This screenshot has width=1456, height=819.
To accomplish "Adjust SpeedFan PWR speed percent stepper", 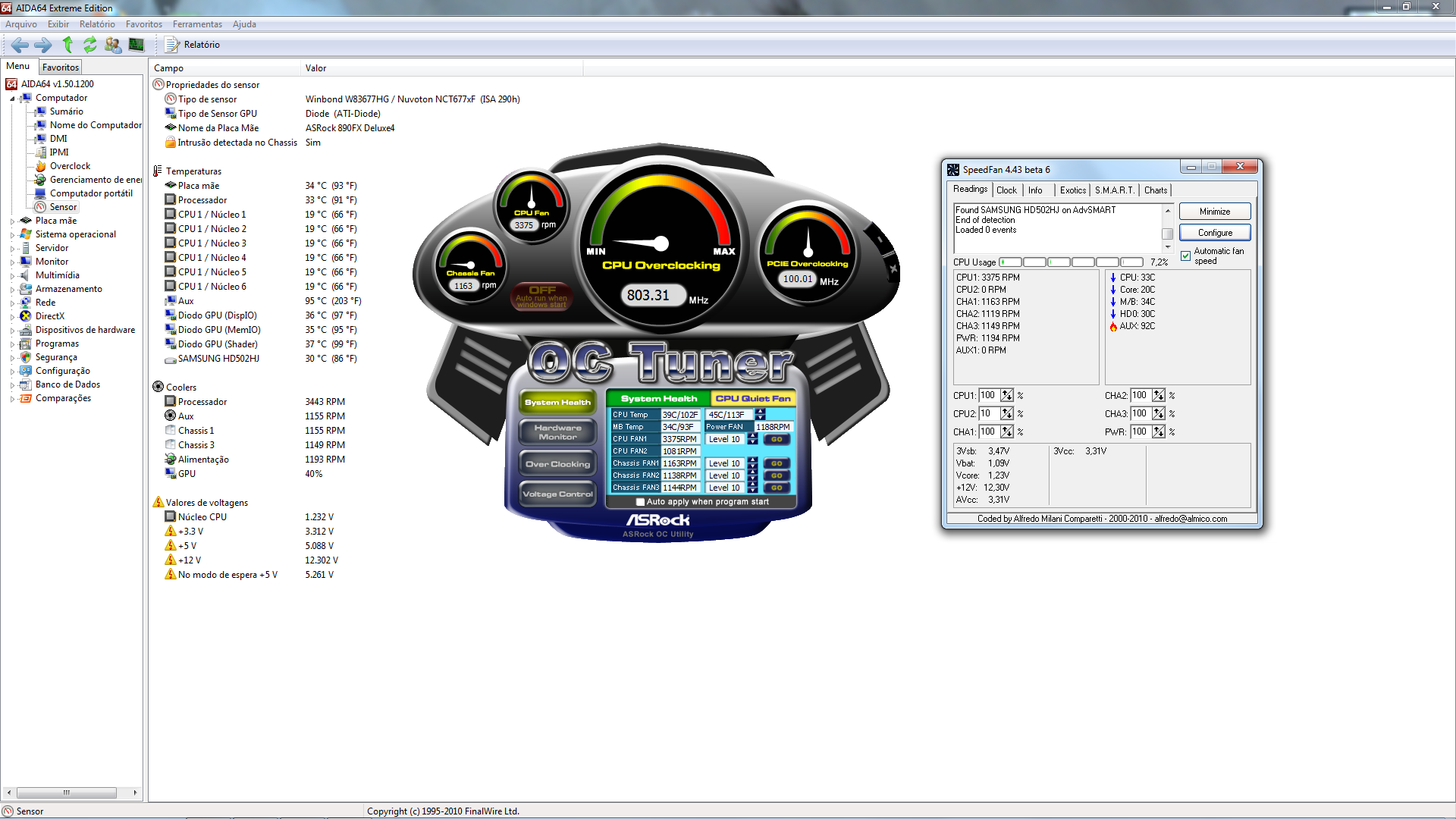I will 1158,432.
